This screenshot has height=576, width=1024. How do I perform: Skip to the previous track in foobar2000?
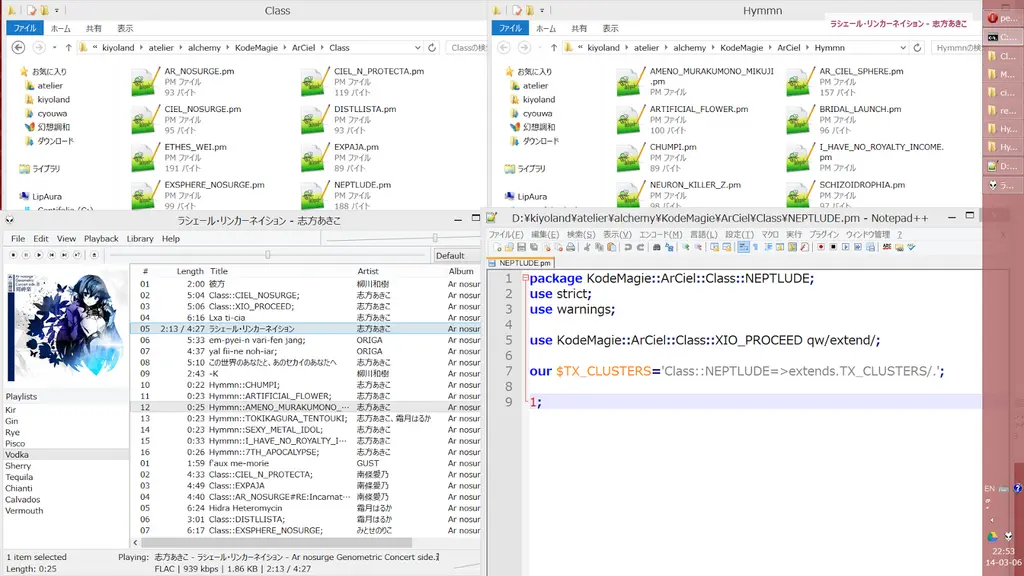(52, 255)
